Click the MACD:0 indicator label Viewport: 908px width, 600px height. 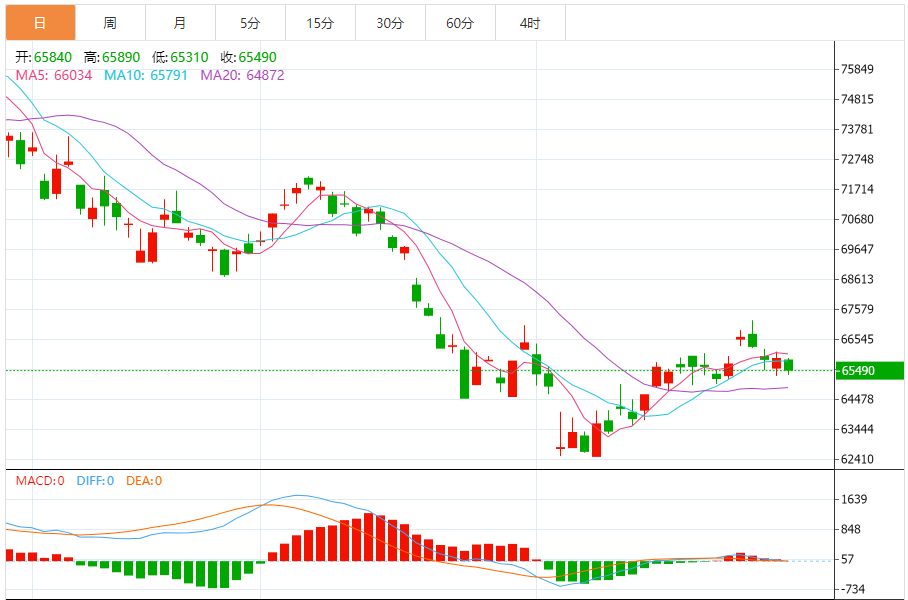click(40, 481)
